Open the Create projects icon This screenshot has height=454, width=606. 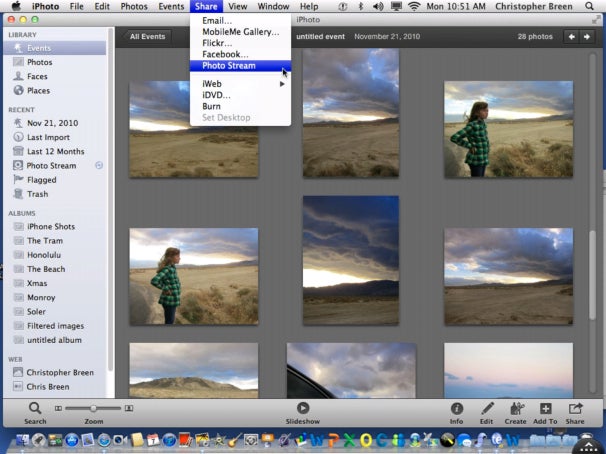pyautogui.click(x=516, y=413)
